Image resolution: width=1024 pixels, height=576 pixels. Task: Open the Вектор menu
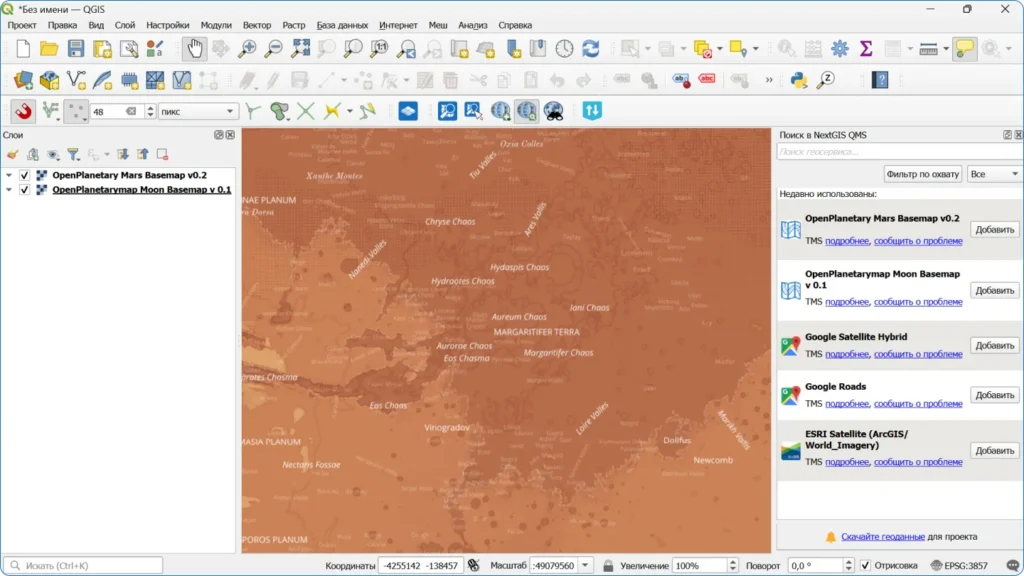tap(257, 25)
